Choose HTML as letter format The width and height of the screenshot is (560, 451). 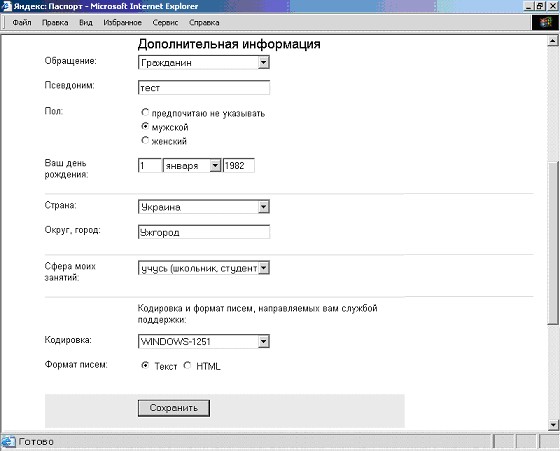(x=187, y=365)
